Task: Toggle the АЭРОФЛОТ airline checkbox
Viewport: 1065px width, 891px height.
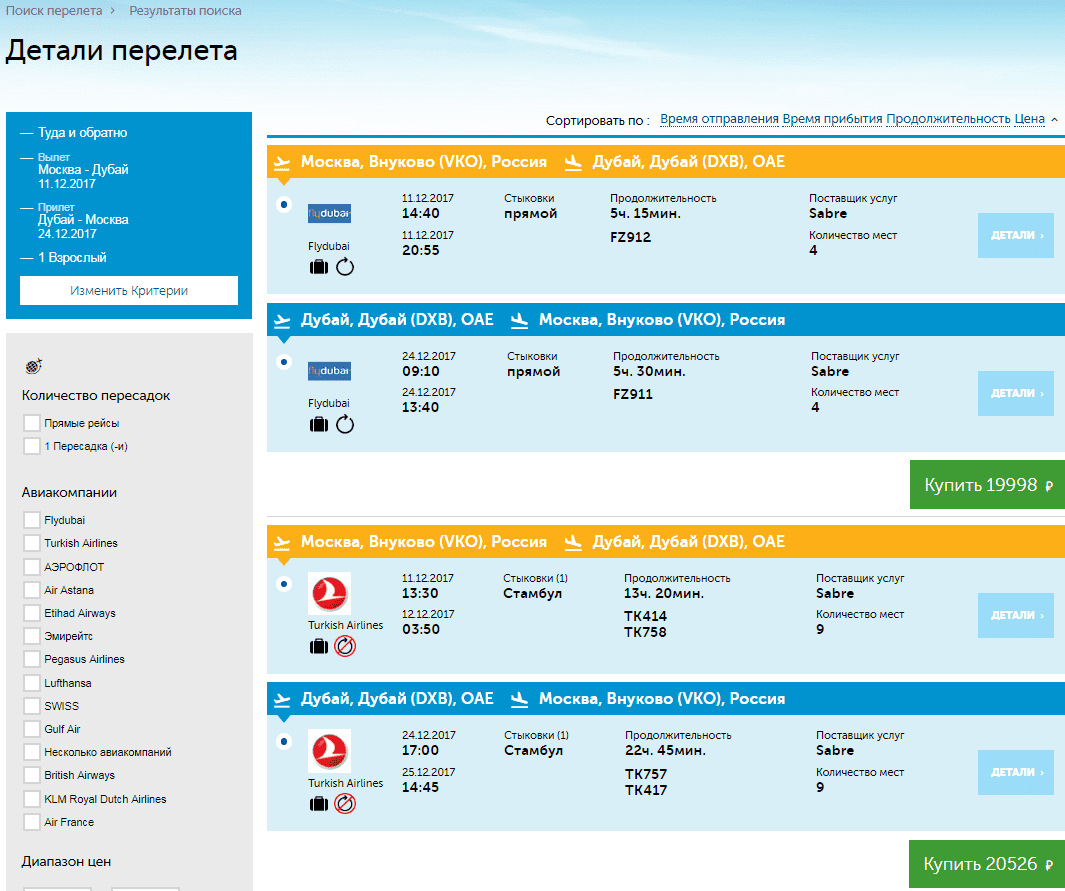Action: [31, 567]
